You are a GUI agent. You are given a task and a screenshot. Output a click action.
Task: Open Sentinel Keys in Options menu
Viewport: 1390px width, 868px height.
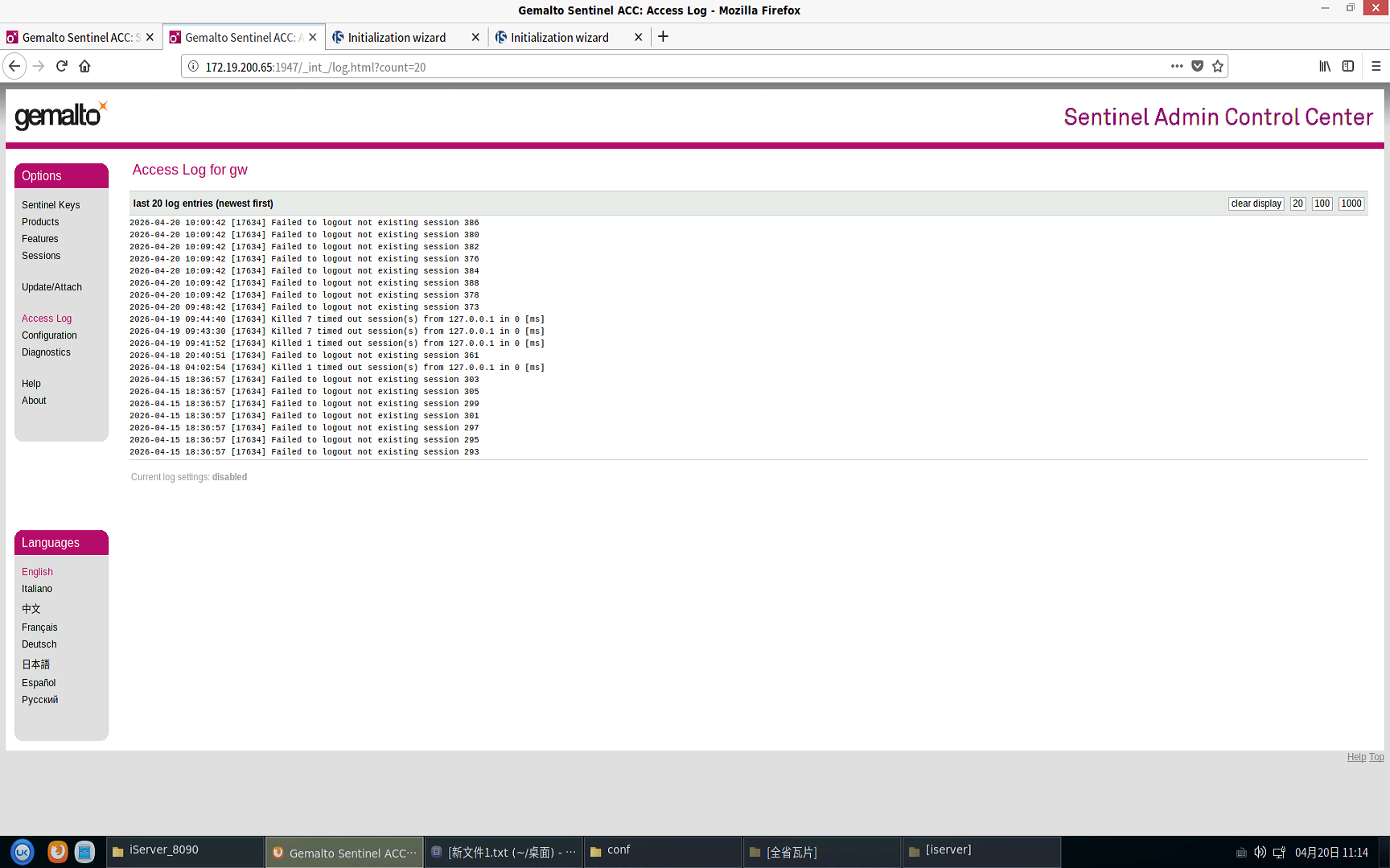click(51, 205)
